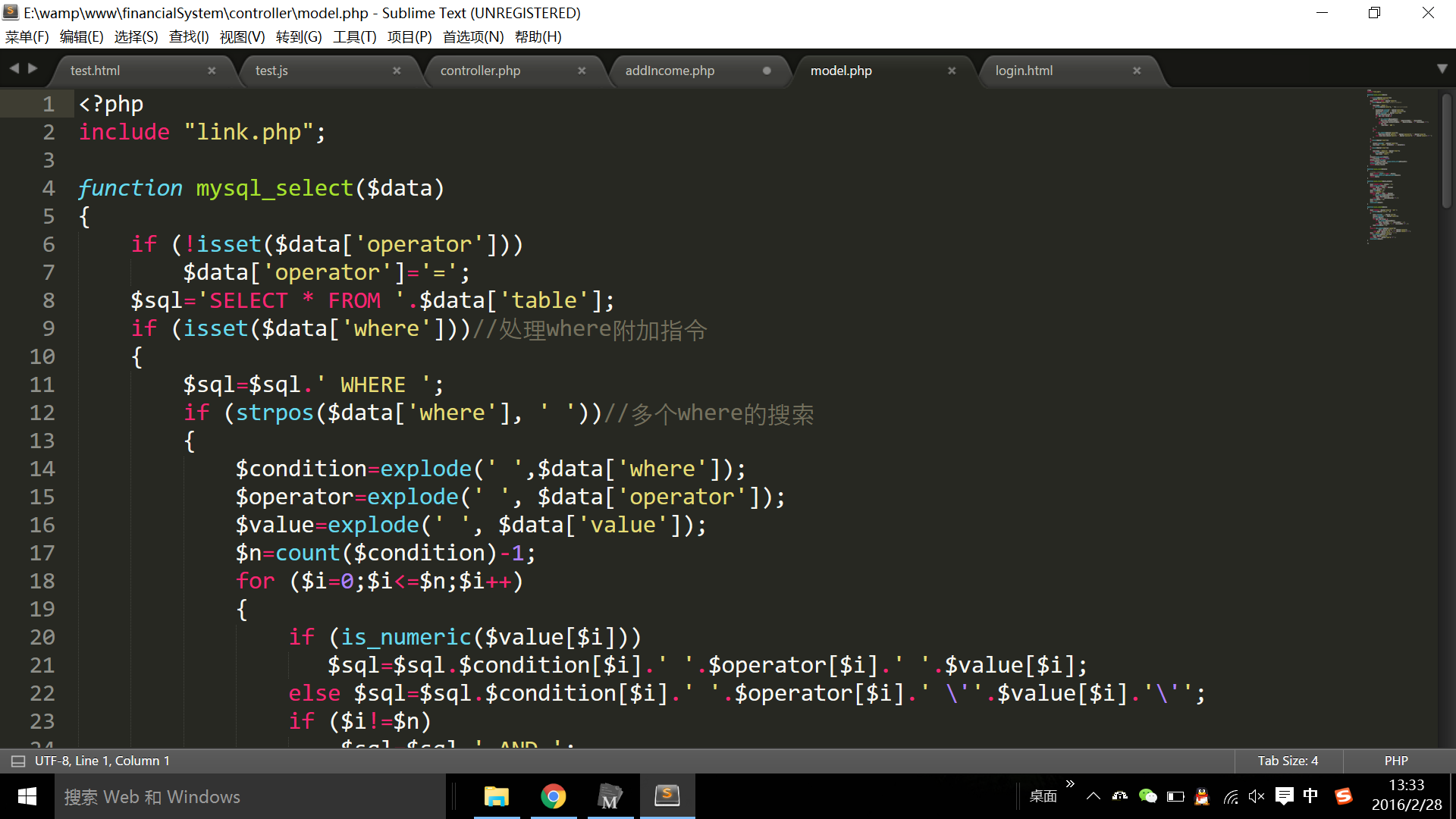Image resolution: width=1456 pixels, height=819 pixels.
Task: Expand the 桌面 toolbar chevron
Action: tap(1070, 784)
